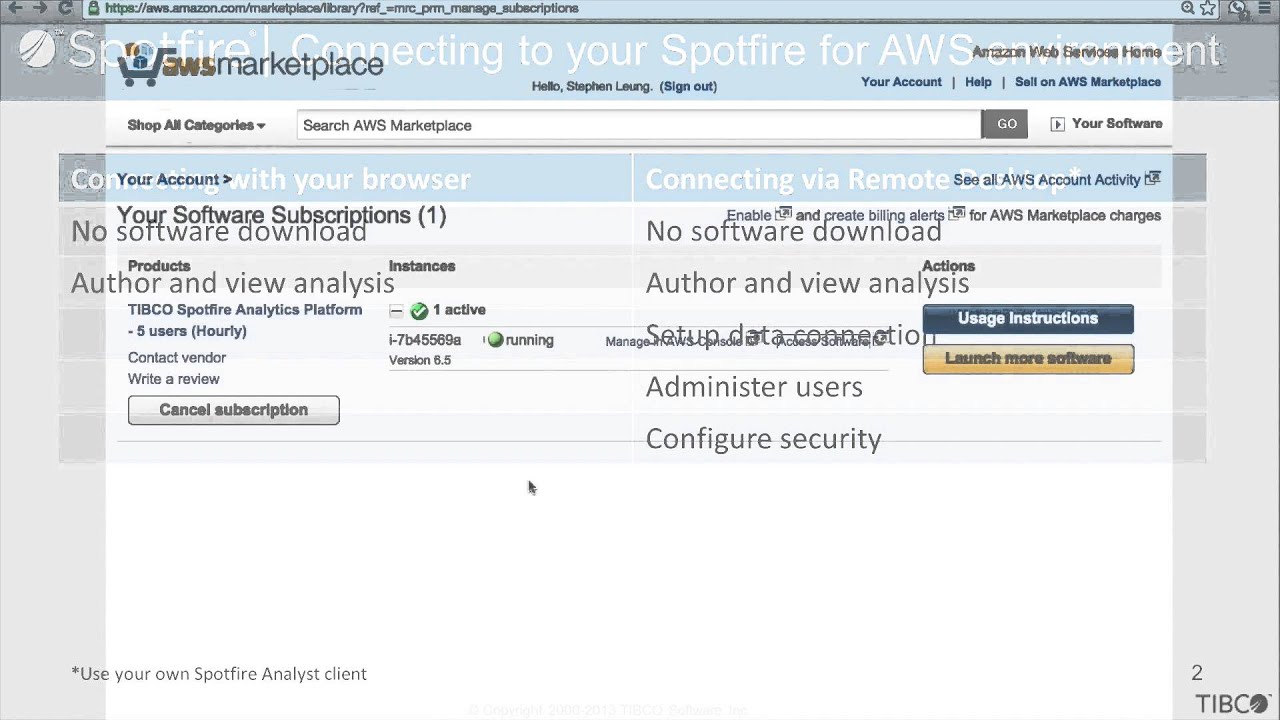The height and width of the screenshot is (720, 1280).
Task: Collapse the 1 active instances list
Action: pos(396,311)
